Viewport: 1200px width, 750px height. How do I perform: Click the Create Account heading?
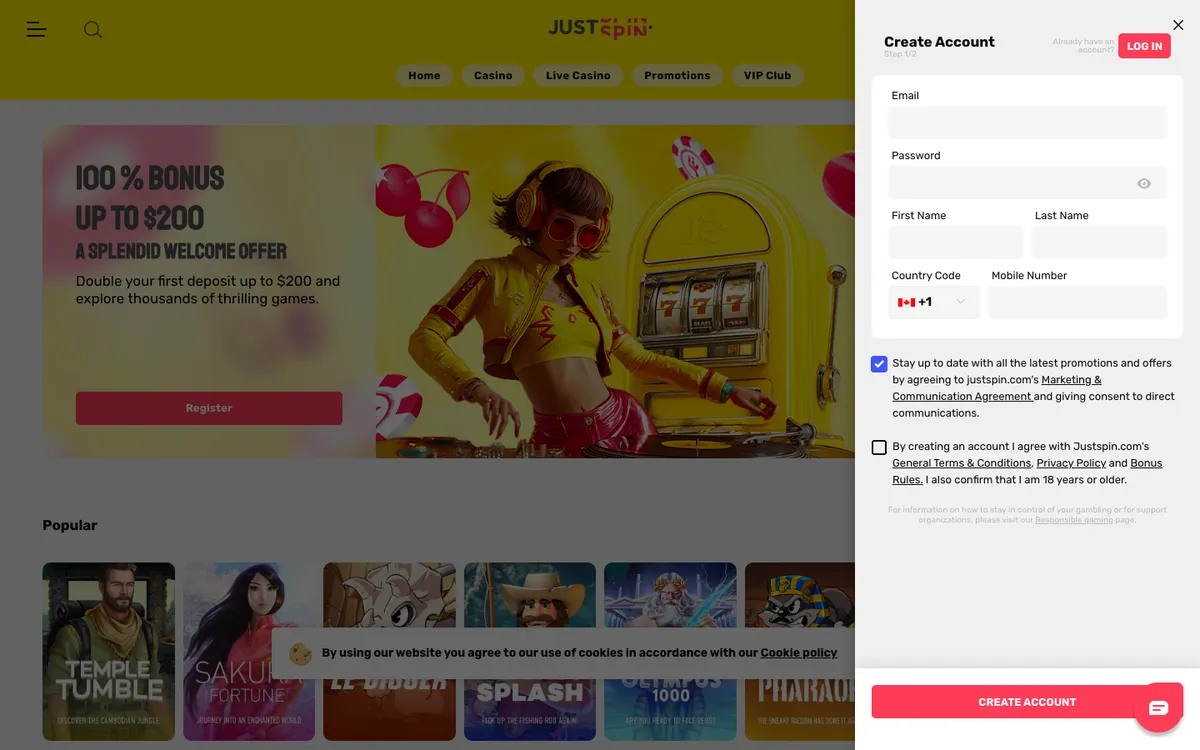[939, 41]
